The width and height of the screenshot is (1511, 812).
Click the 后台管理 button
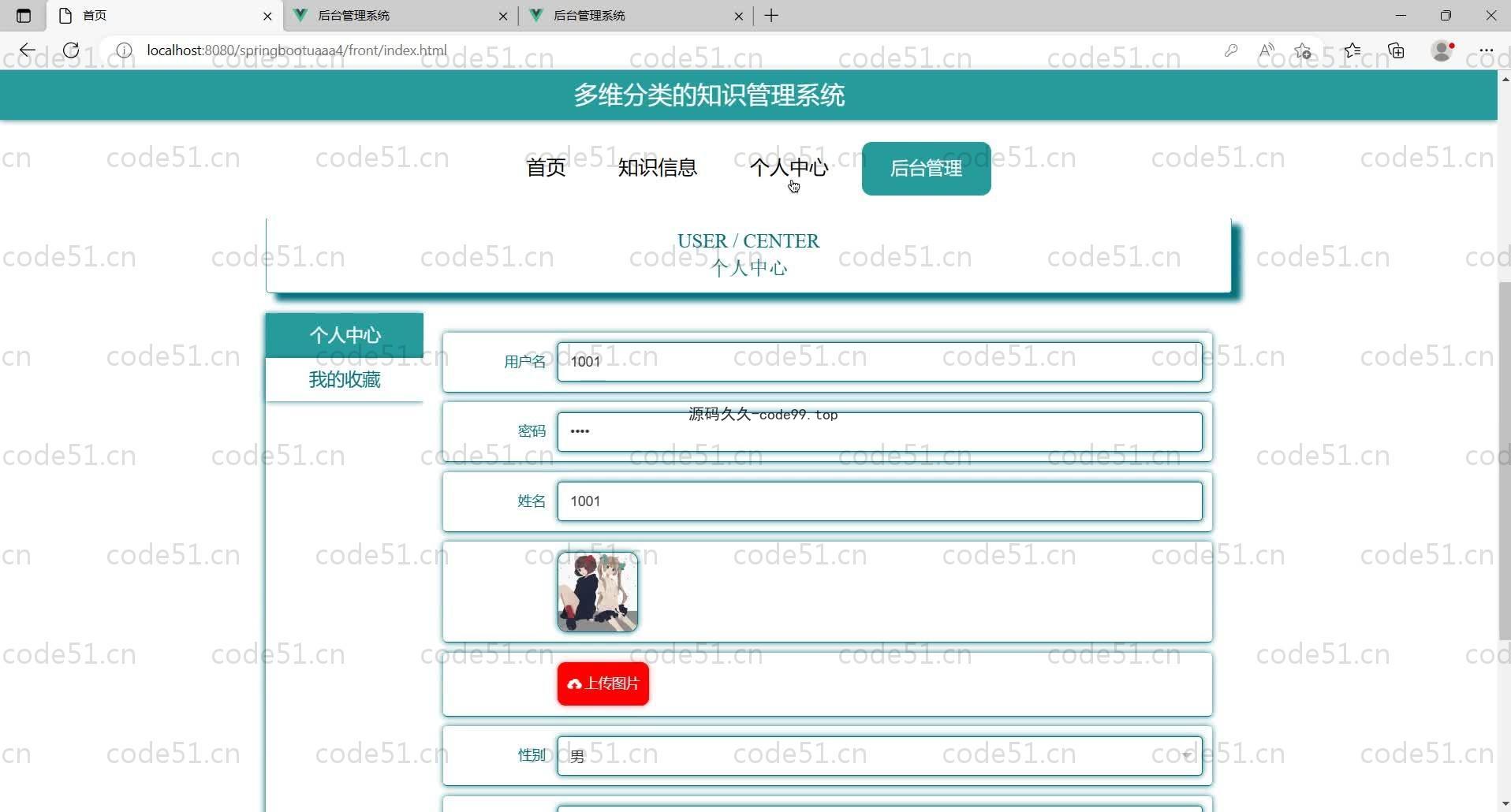pyautogui.click(x=926, y=169)
